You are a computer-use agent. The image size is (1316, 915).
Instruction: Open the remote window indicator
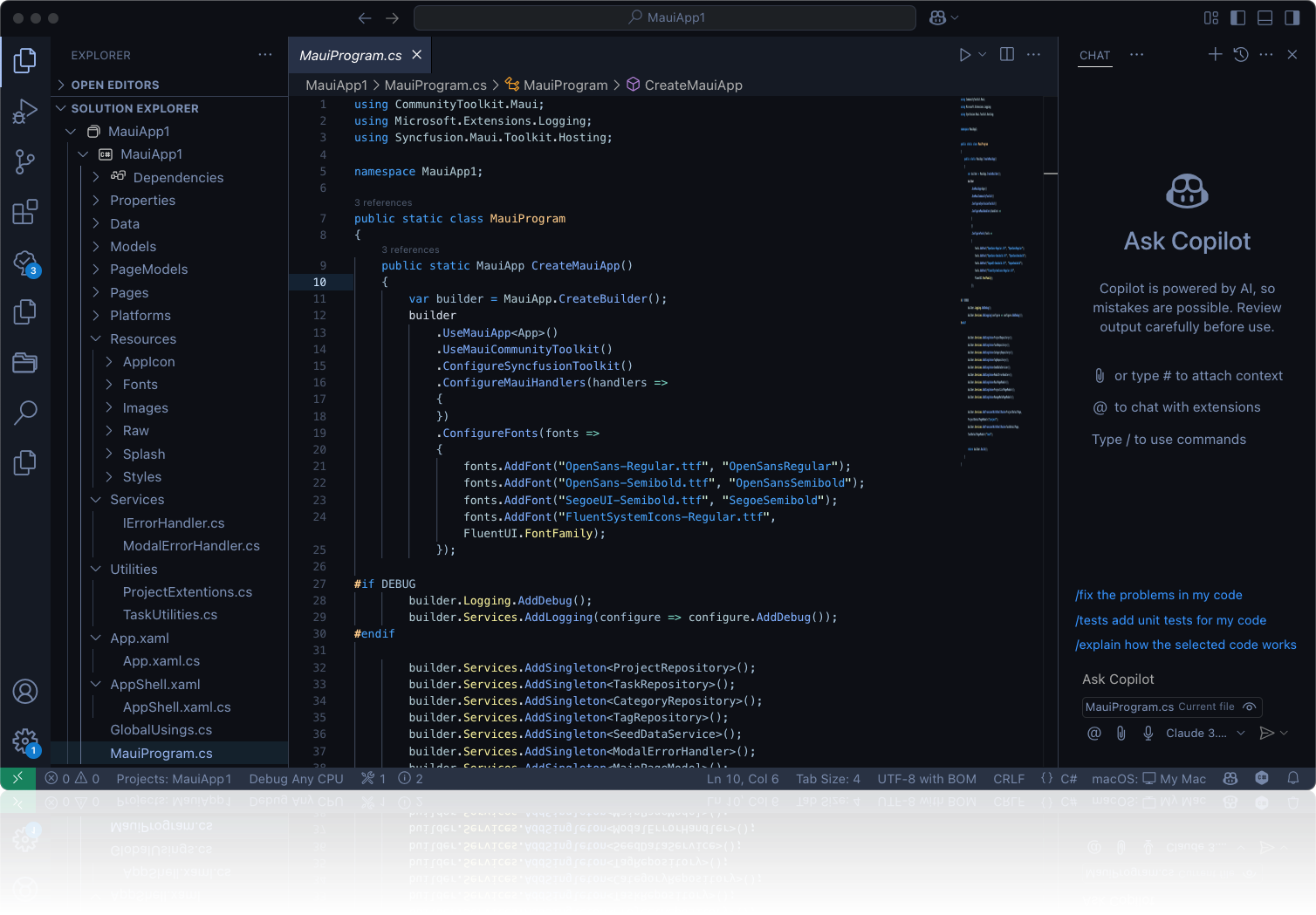pyautogui.click(x=17, y=779)
